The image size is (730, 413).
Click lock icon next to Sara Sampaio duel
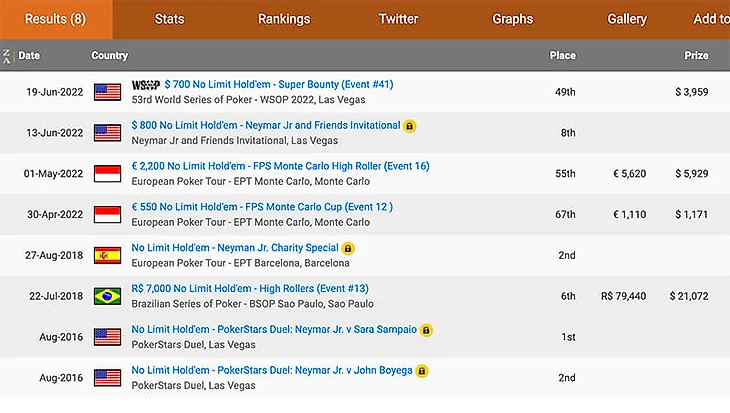coord(426,330)
